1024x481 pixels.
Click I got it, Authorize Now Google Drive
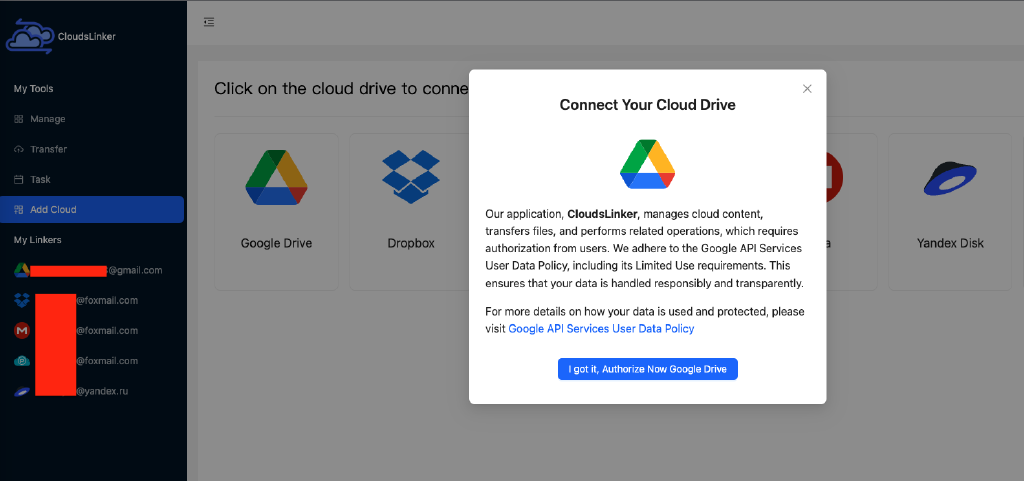click(x=648, y=369)
